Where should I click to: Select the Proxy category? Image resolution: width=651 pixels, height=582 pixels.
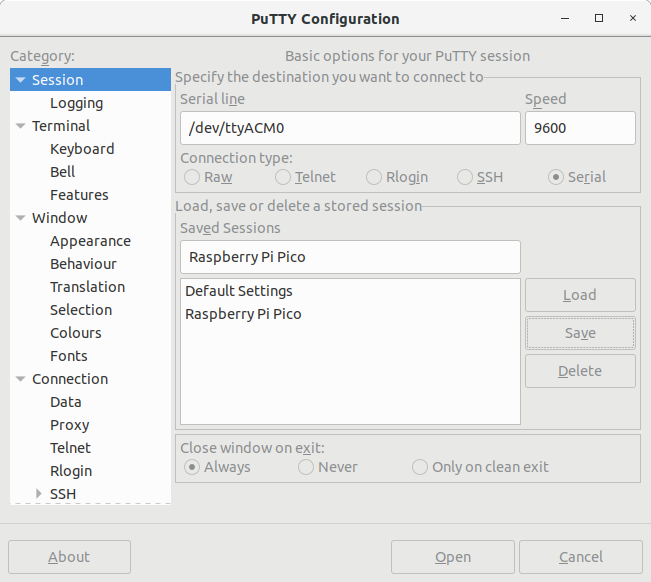[x=69, y=425]
